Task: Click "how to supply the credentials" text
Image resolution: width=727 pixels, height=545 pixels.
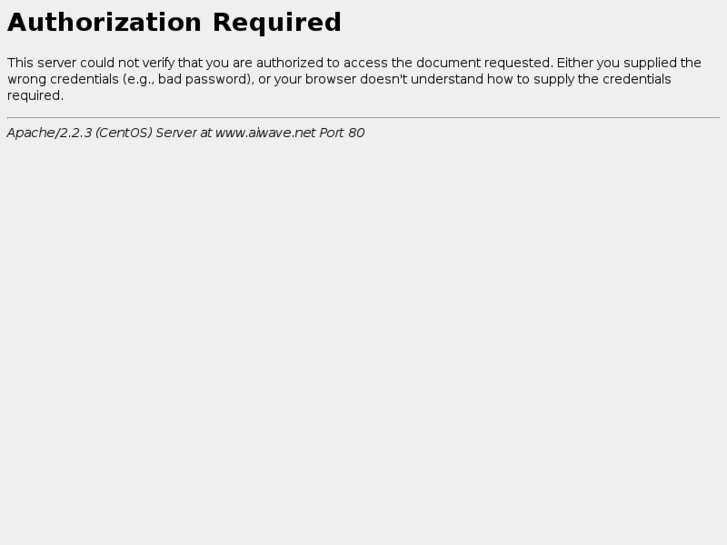Action: point(579,79)
